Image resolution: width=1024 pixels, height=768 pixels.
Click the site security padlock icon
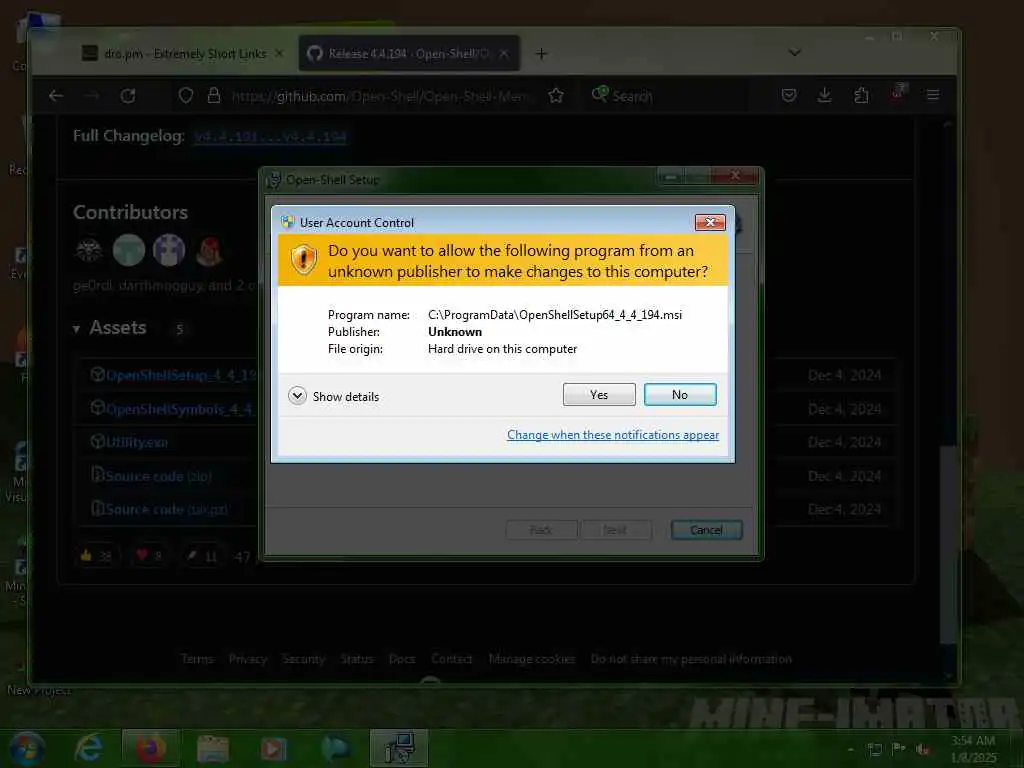point(214,96)
